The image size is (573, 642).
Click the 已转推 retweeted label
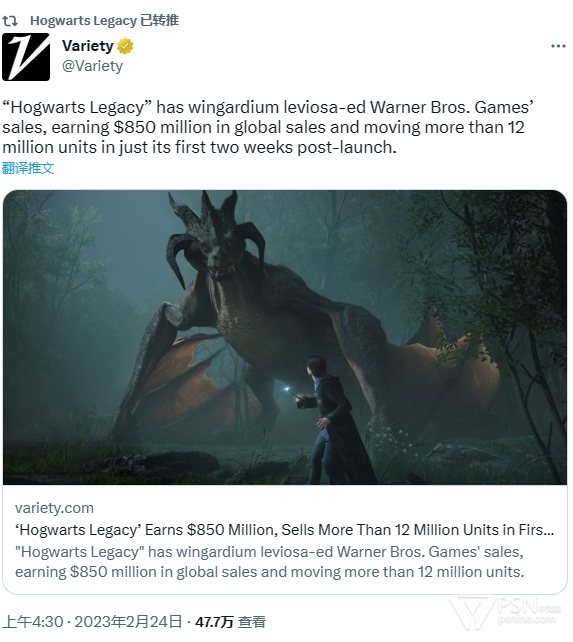point(159,20)
